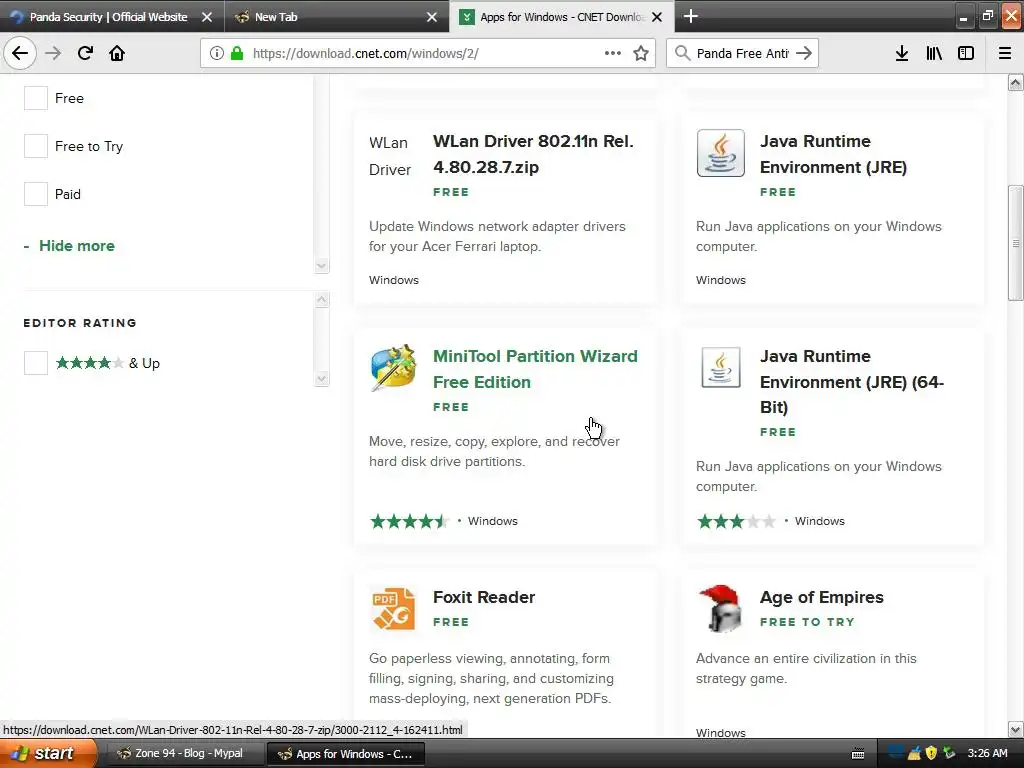Screen dimensions: 1024x768
Task: Show site information icon in address bar
Action: click(x=216, y=53)
